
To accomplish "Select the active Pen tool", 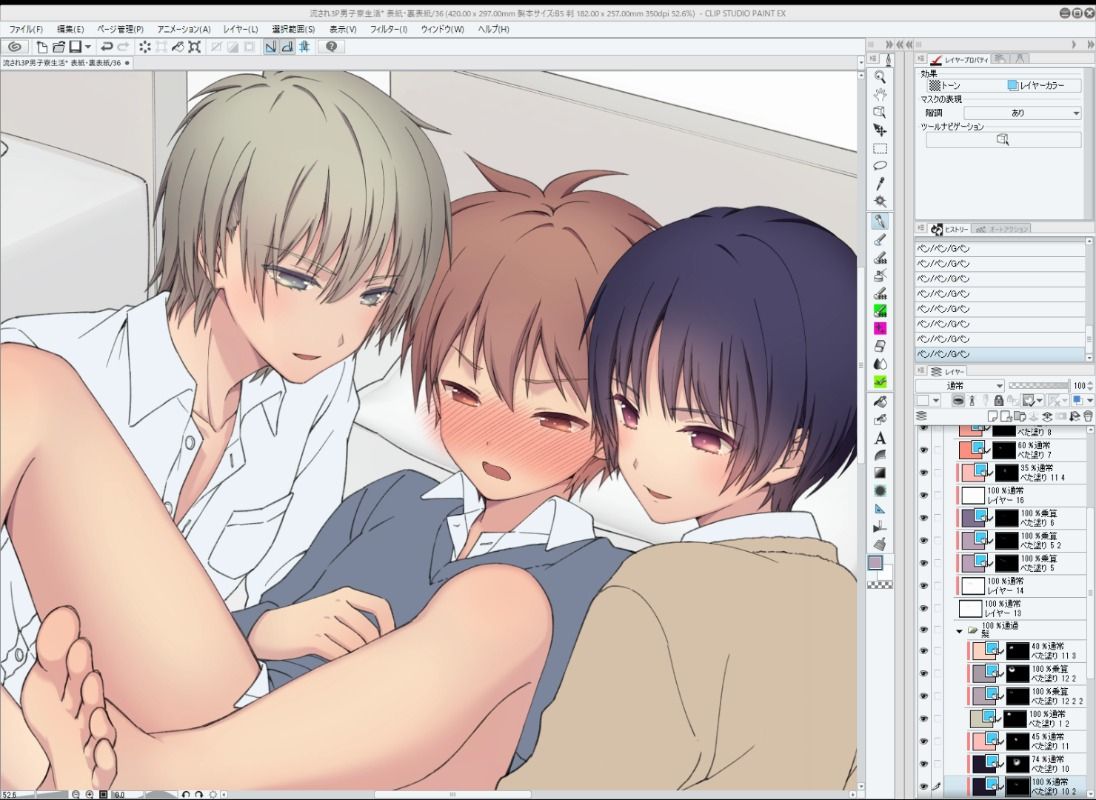I will pos(880,221).
